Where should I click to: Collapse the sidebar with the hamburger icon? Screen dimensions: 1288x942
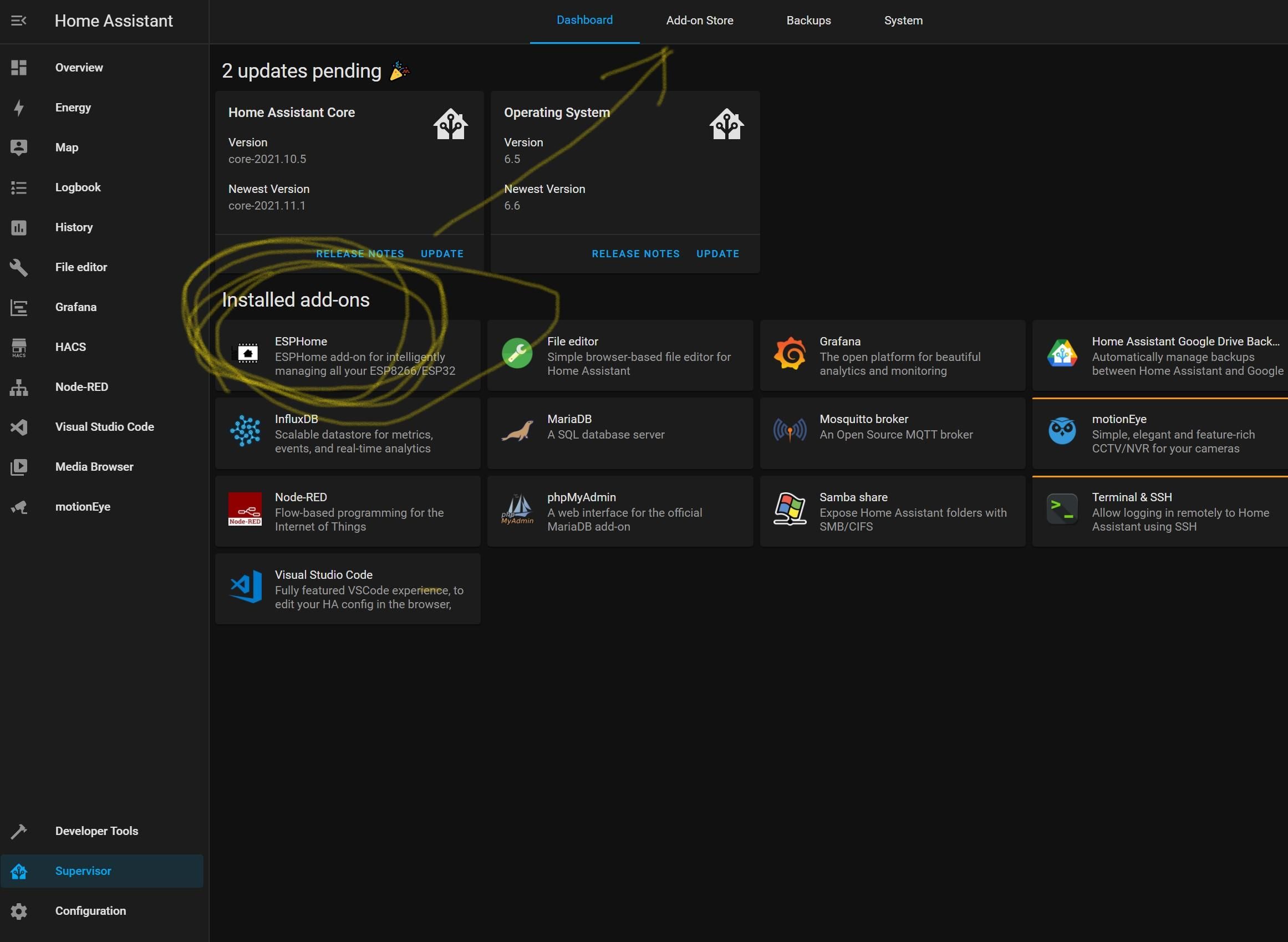18,21
